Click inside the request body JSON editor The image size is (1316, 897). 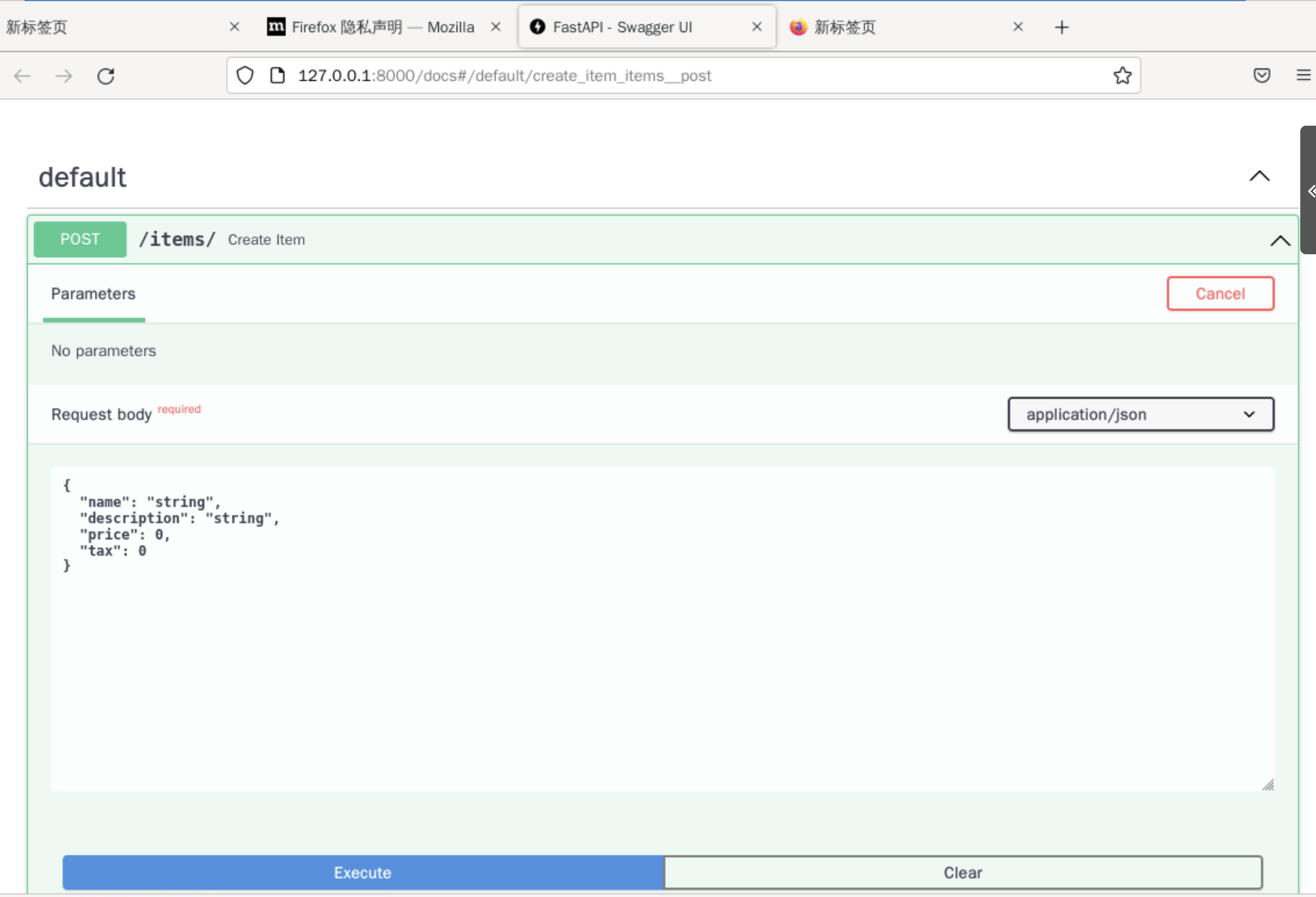click(x=662, y=628)
